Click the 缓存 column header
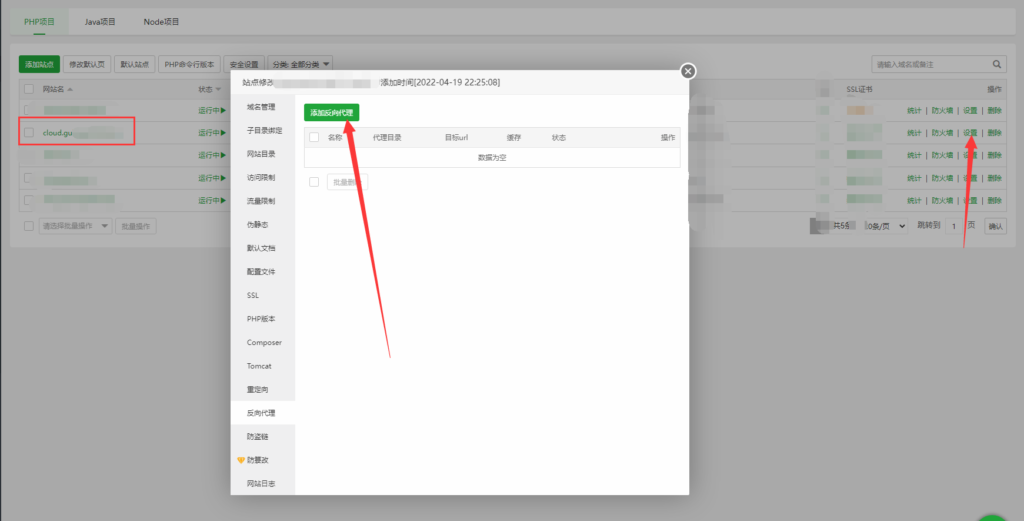This screenshot has width=1024, height=521. tap(514, 138)
